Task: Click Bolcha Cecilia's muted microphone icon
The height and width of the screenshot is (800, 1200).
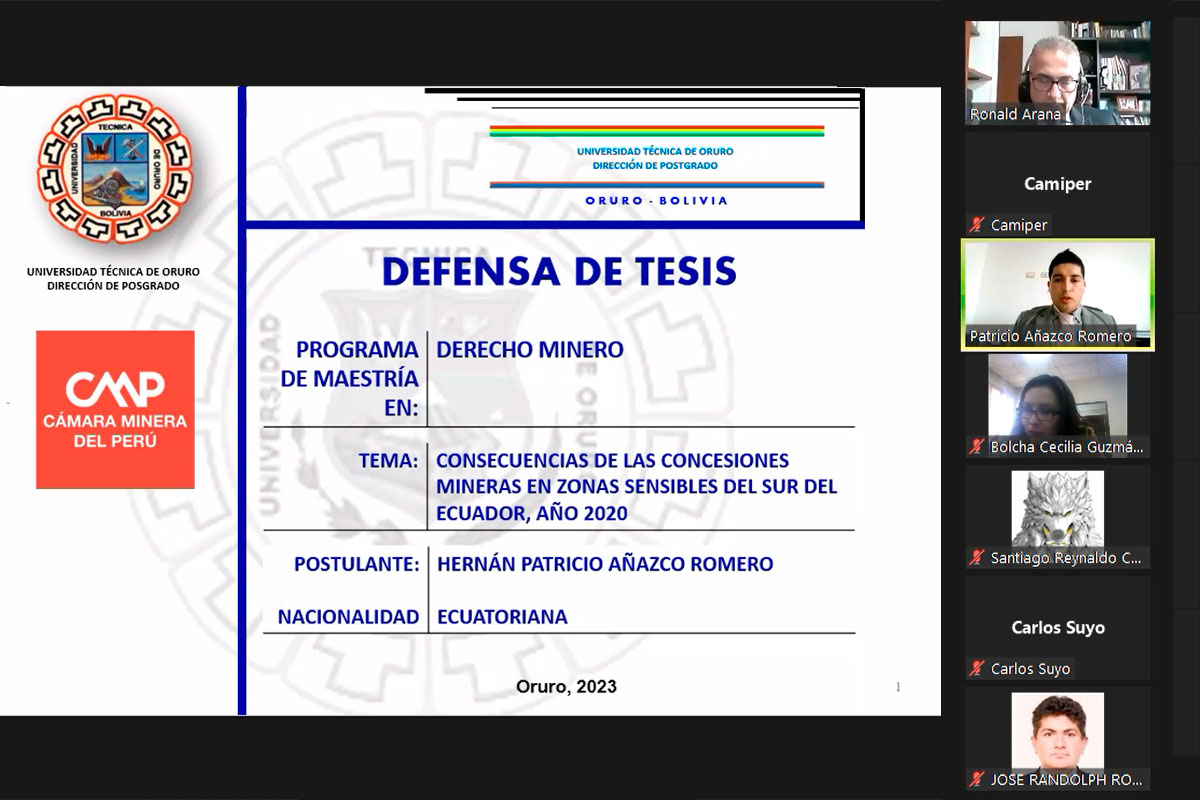Action: [977, 447]
